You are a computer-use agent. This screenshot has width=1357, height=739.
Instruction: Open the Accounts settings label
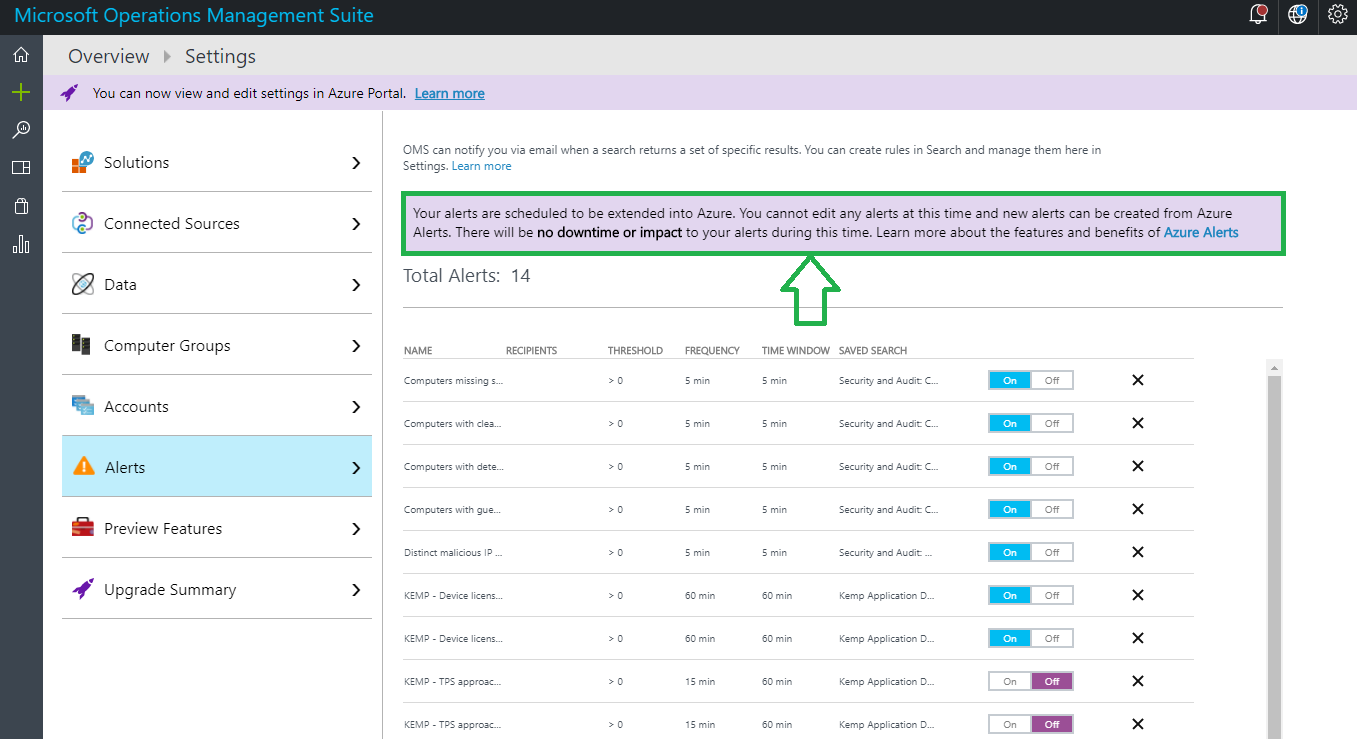click(x=136, y=406)
